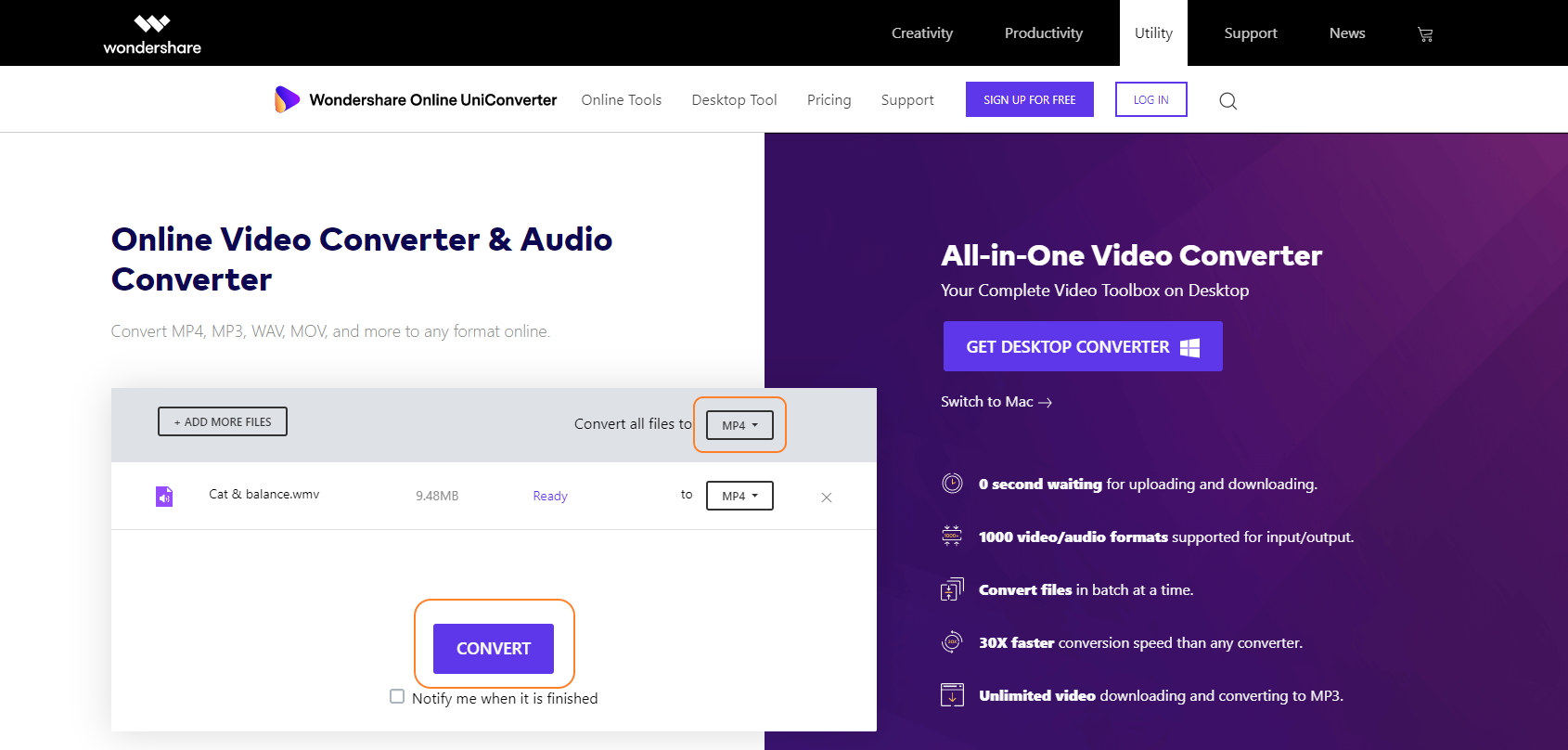Click the Ready status text
The height and width of the screenshot is (750, 1568).
(550, 497)
